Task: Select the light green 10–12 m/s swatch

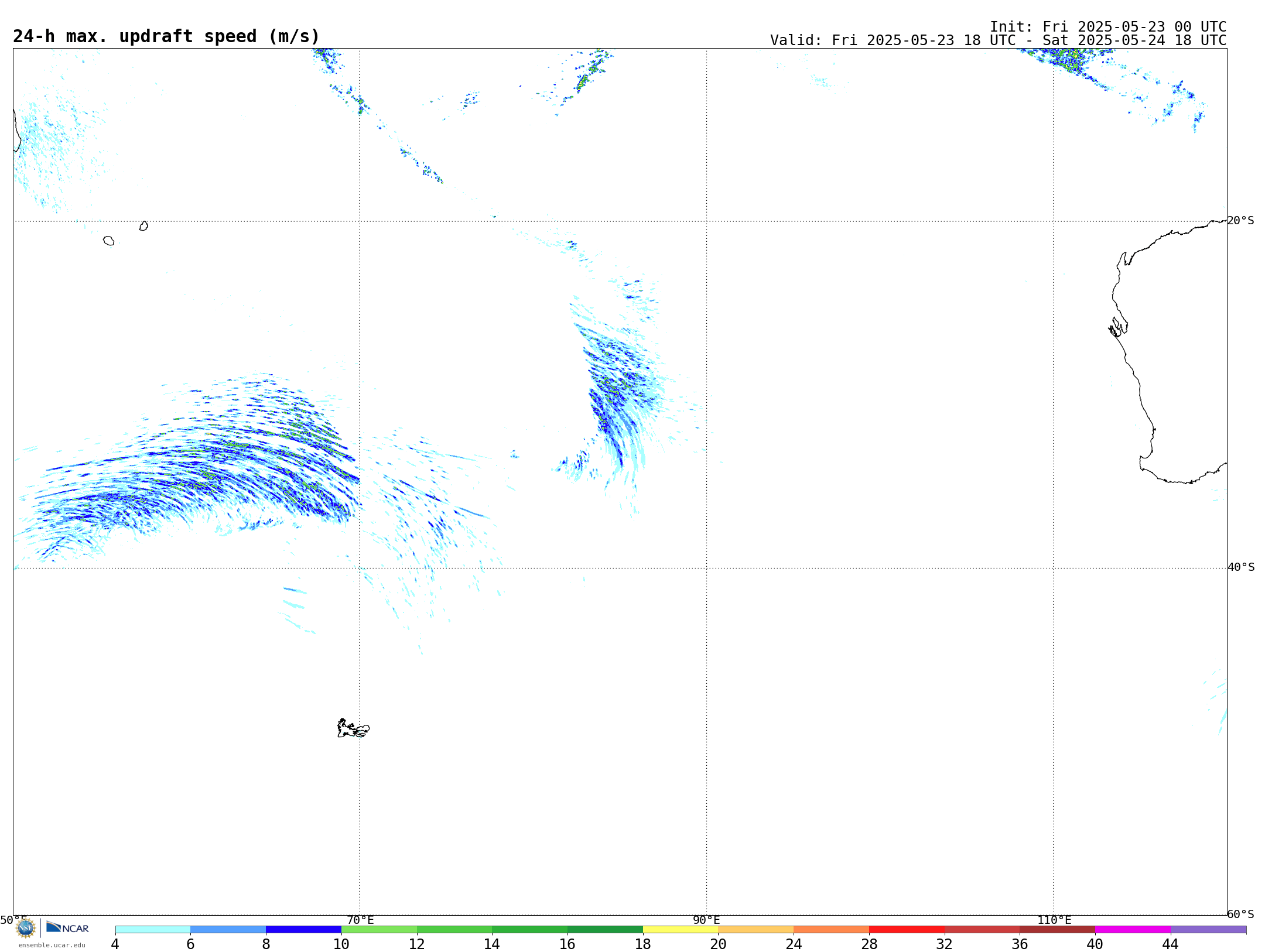Action: (x=379, y=930)
